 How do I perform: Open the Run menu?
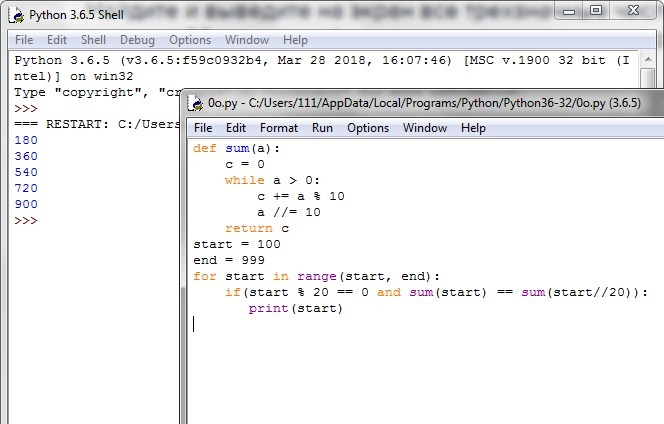pyautogui.click(x=322, y=128)
